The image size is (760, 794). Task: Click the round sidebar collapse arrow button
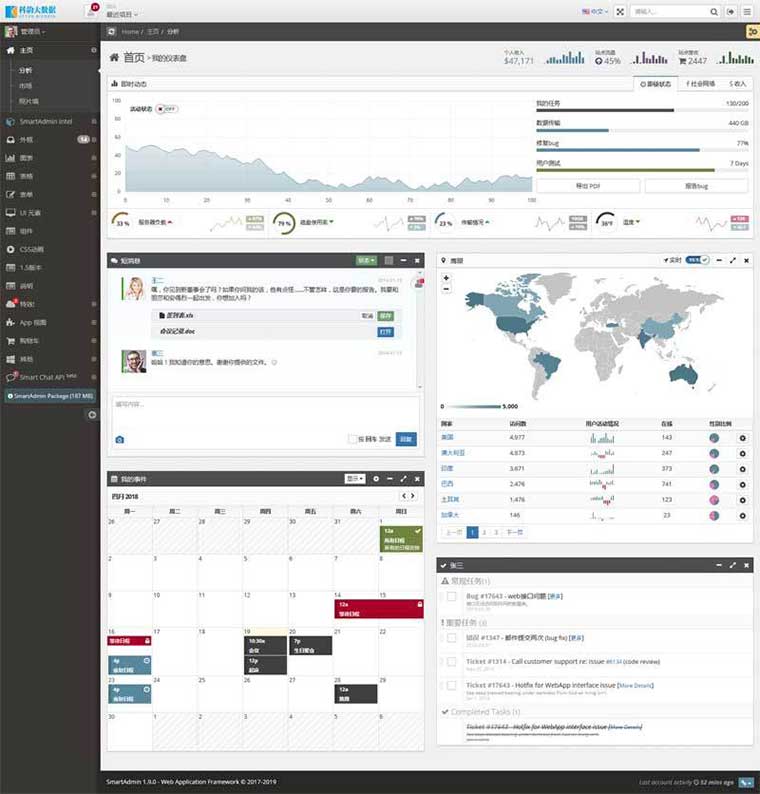click(x=92, y=415)
